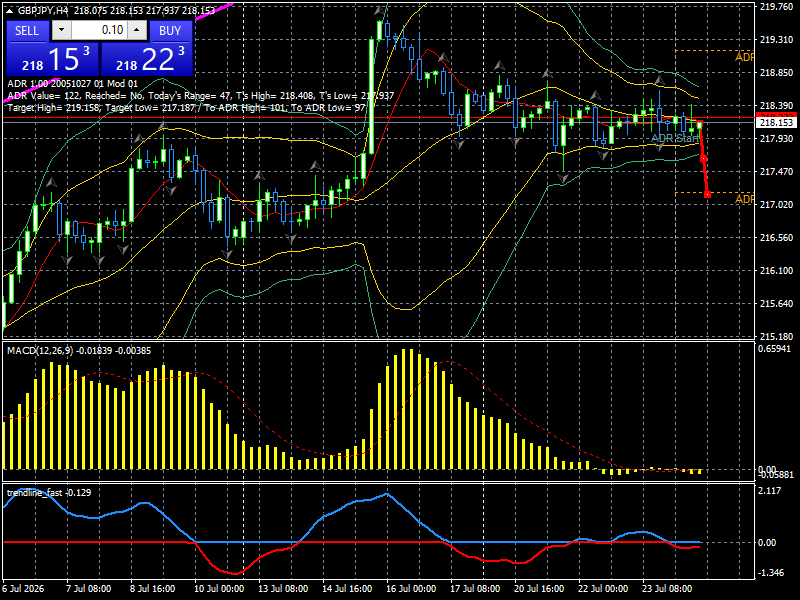The image size is (800, 600).
Task: Click the 23 Jul 08:00 time axis label
Action: (x=667, y=588)
